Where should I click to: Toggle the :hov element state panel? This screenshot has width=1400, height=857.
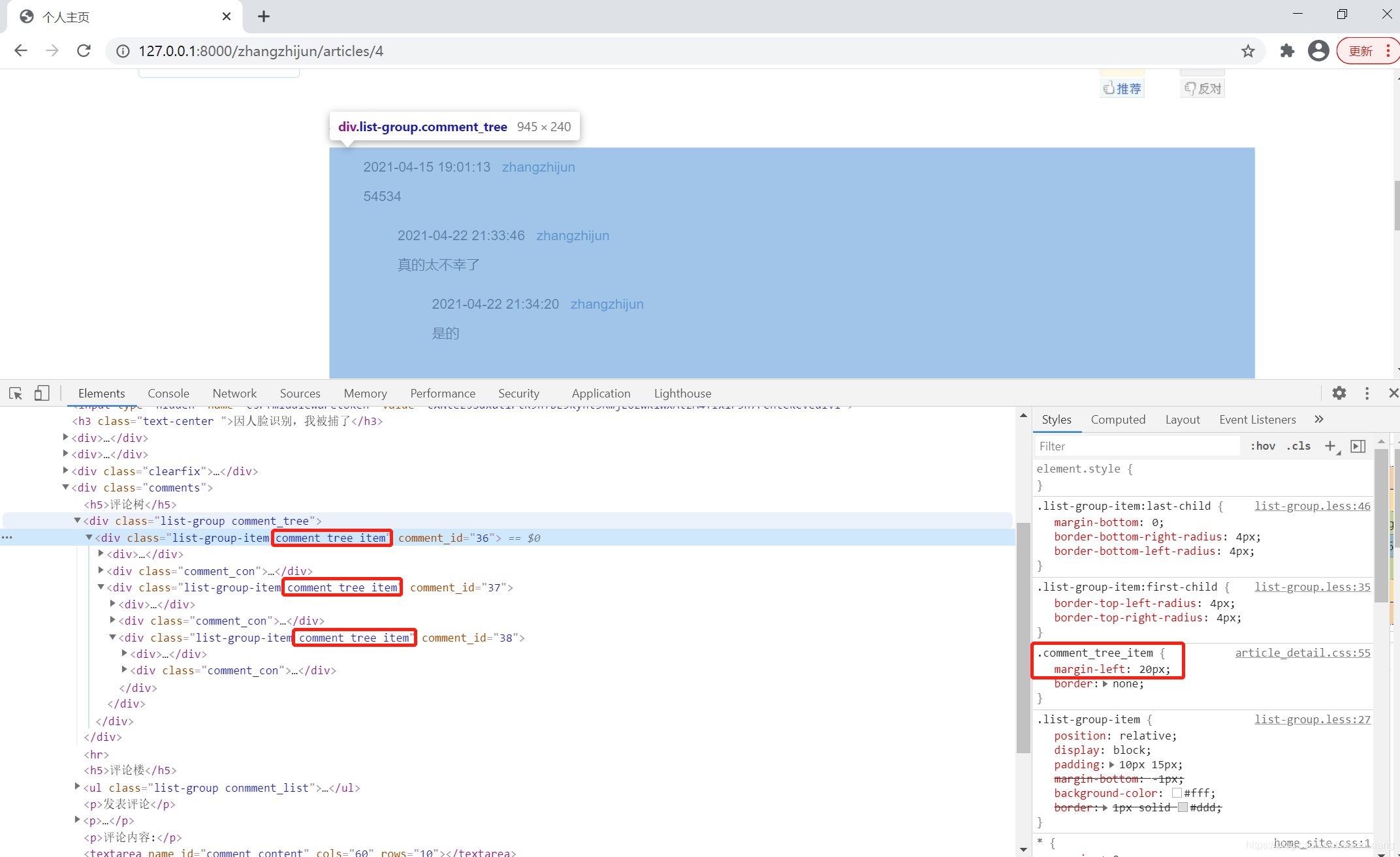pyautogui.click(x=1263, y=446)
